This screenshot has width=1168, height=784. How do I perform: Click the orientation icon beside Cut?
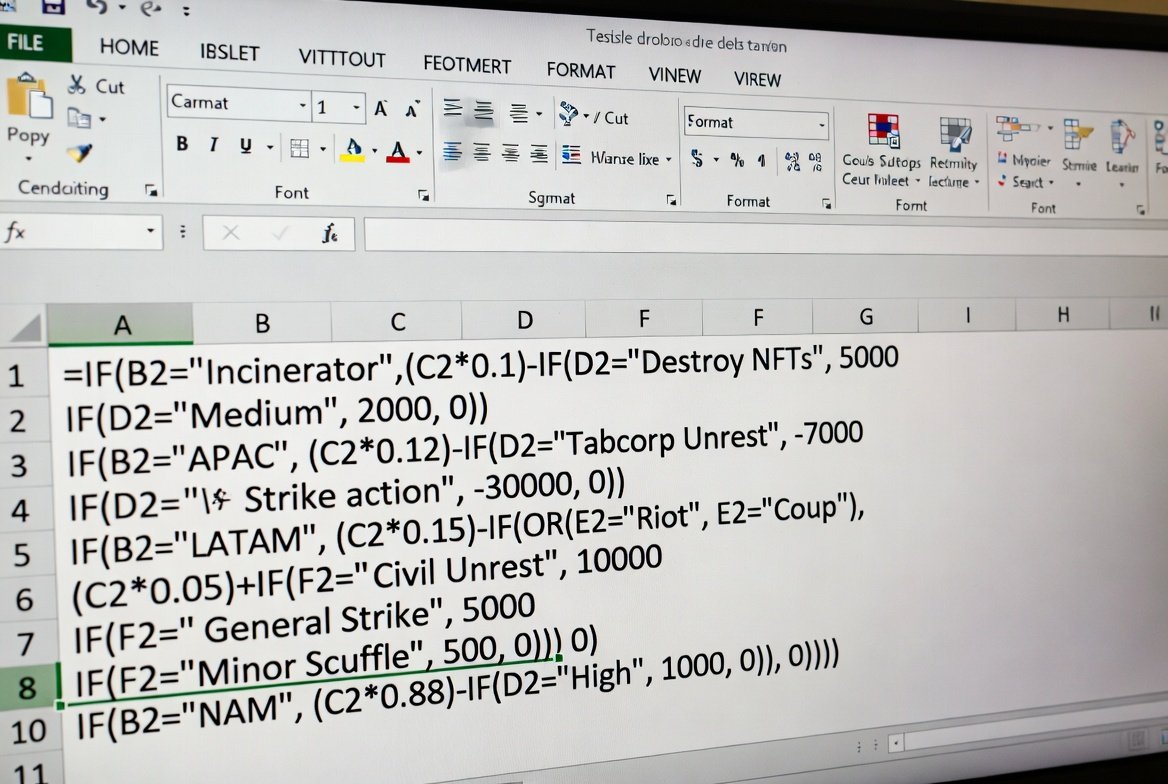pyautogui.click(x=568, y=114)
